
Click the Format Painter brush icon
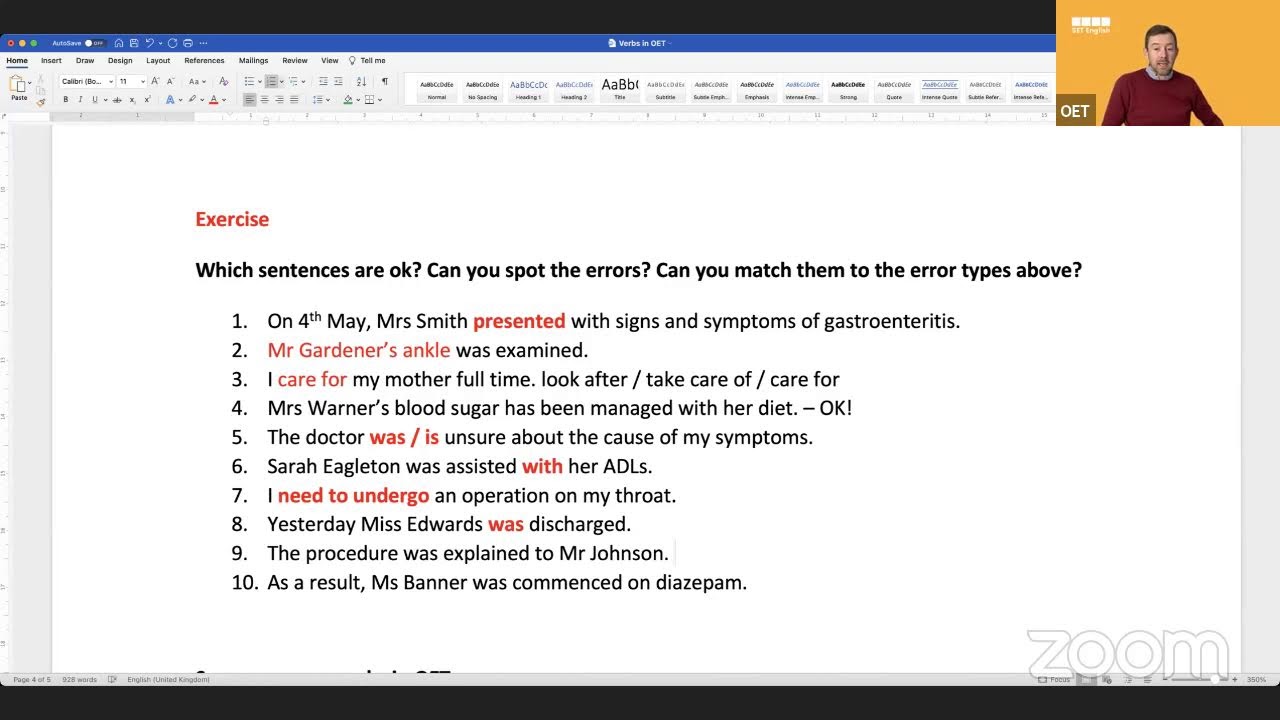[x=41, y=102]
